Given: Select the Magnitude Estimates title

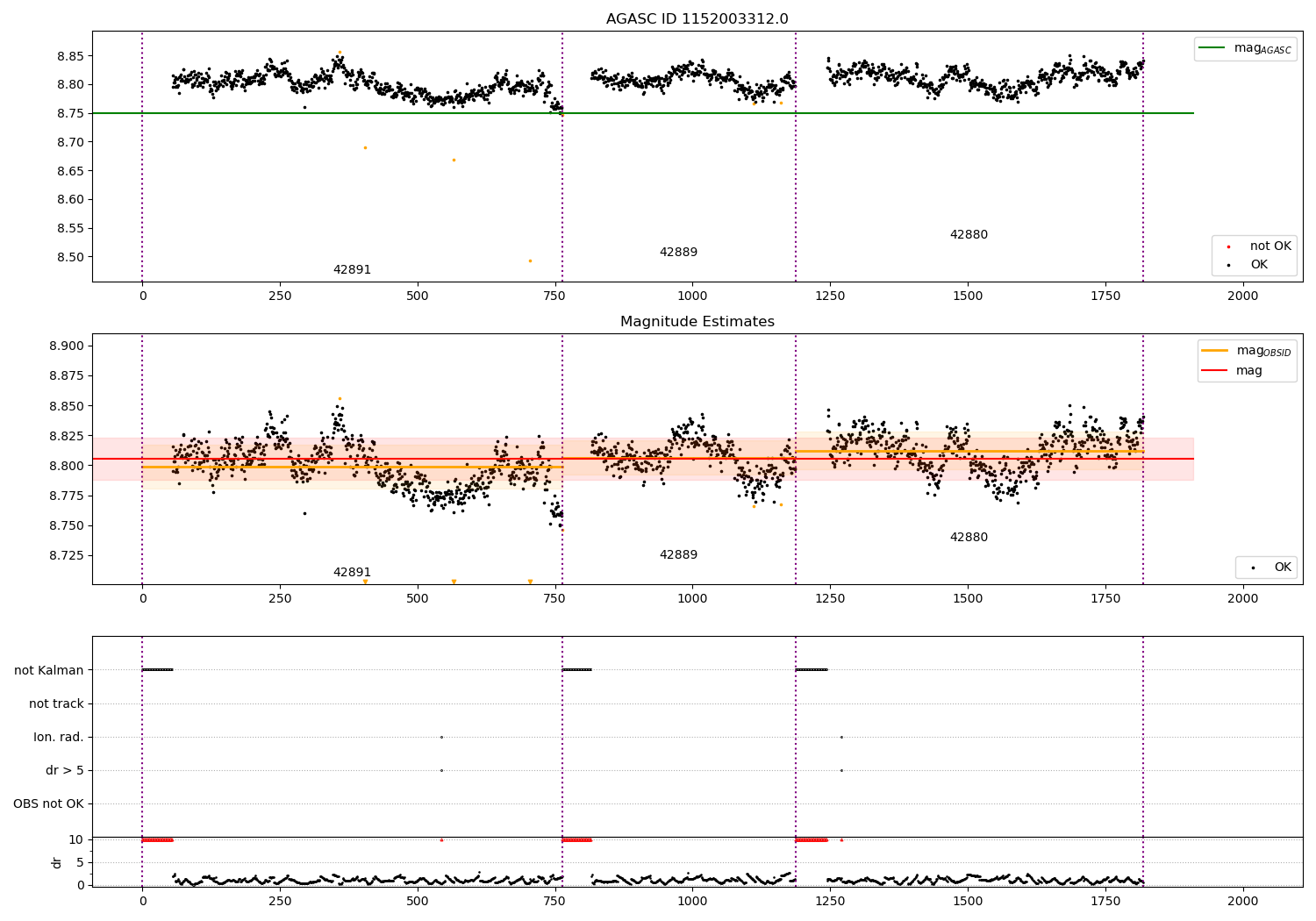Looking at the screenshot, I should [x=697, y=322].
